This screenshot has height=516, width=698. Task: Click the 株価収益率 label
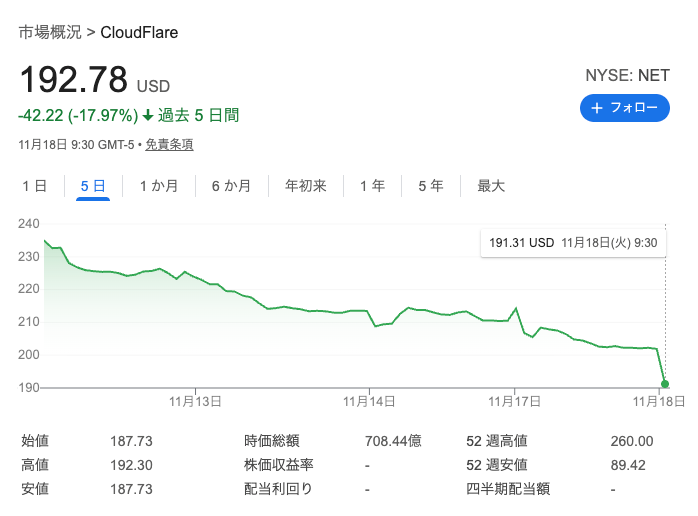pos(279,465)
